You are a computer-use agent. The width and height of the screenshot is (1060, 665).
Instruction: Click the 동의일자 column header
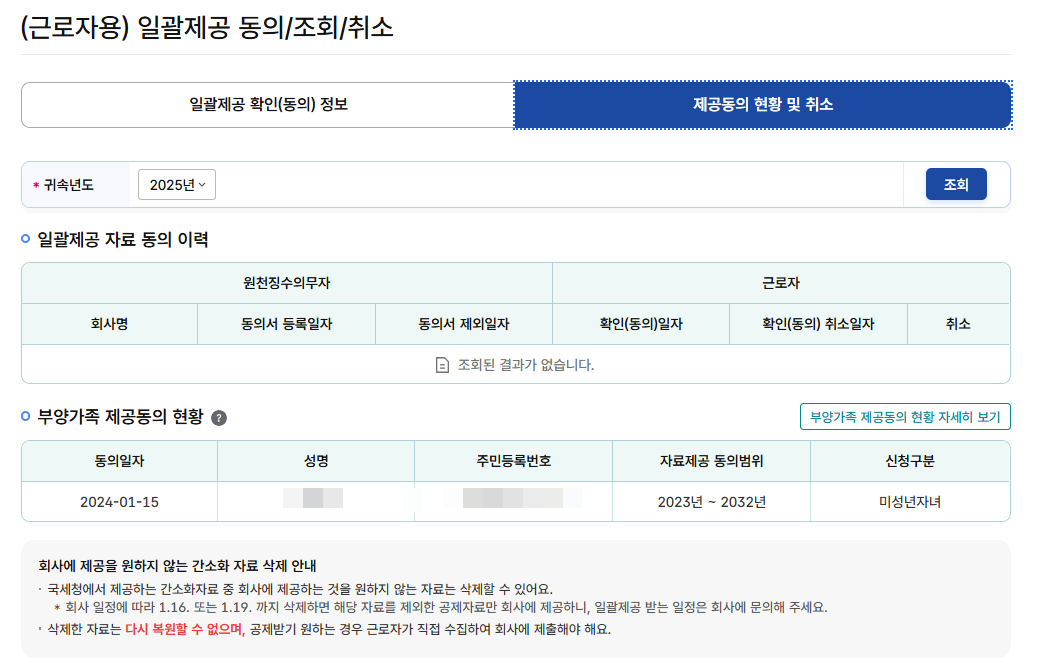(119, 460)
